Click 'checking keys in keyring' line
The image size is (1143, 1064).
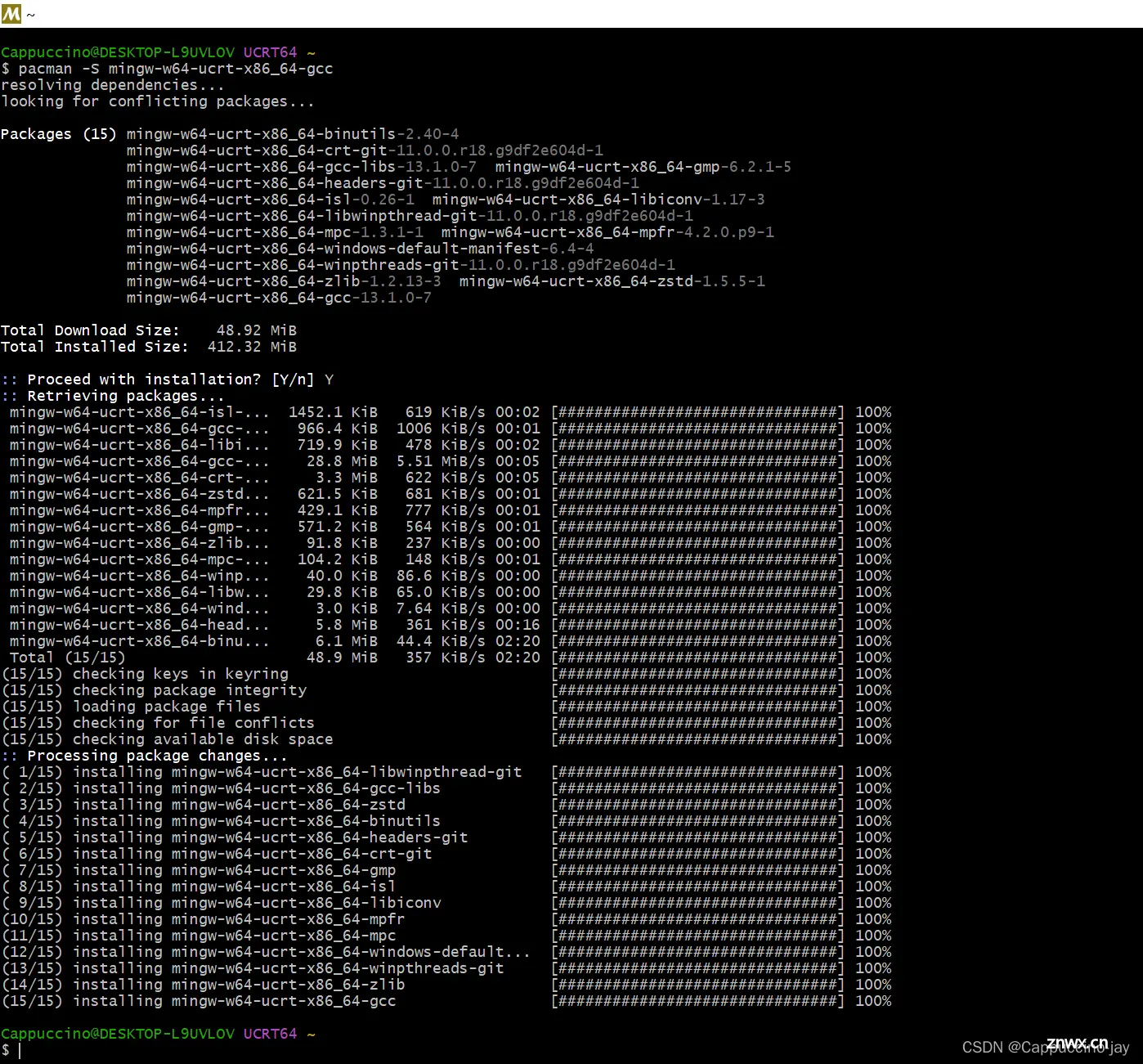[146, 674]
